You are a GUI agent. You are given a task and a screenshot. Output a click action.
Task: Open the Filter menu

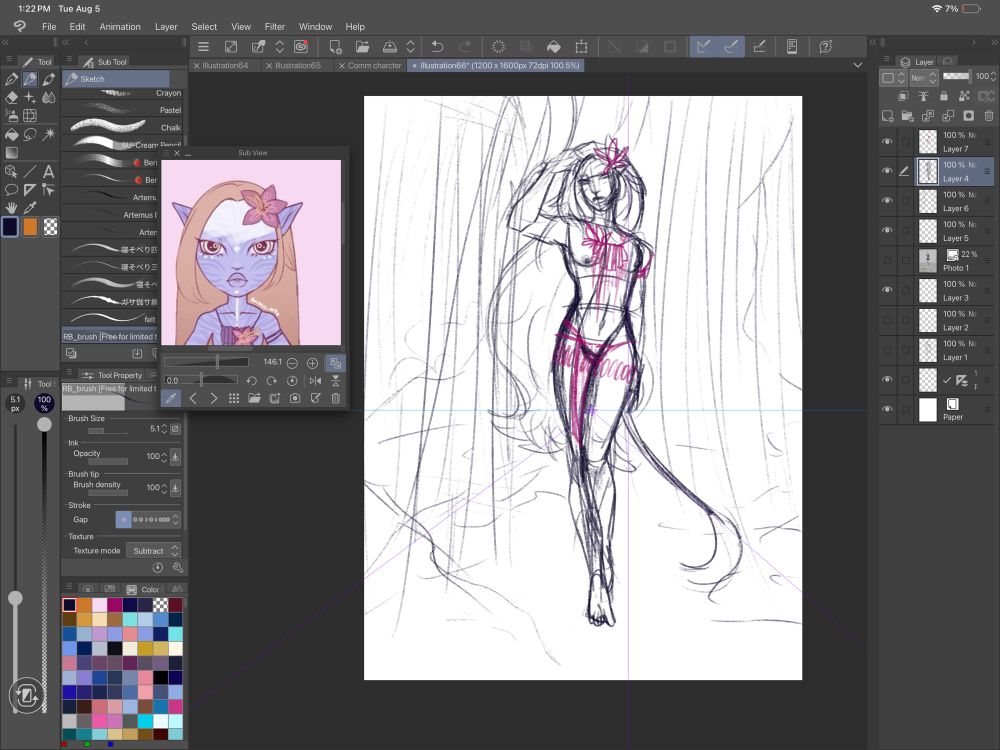tap(275, 27)
